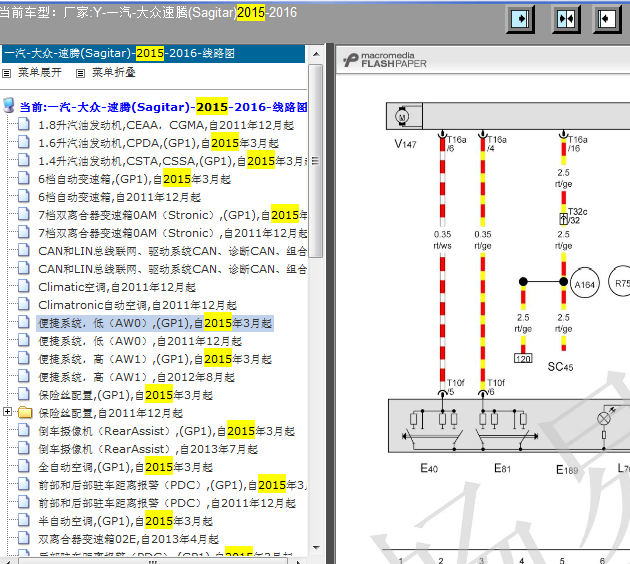Screen dimensions: 630x564
Task: Click the vertical scrollbar thumb of tree panel
Action: pos(316,161)
